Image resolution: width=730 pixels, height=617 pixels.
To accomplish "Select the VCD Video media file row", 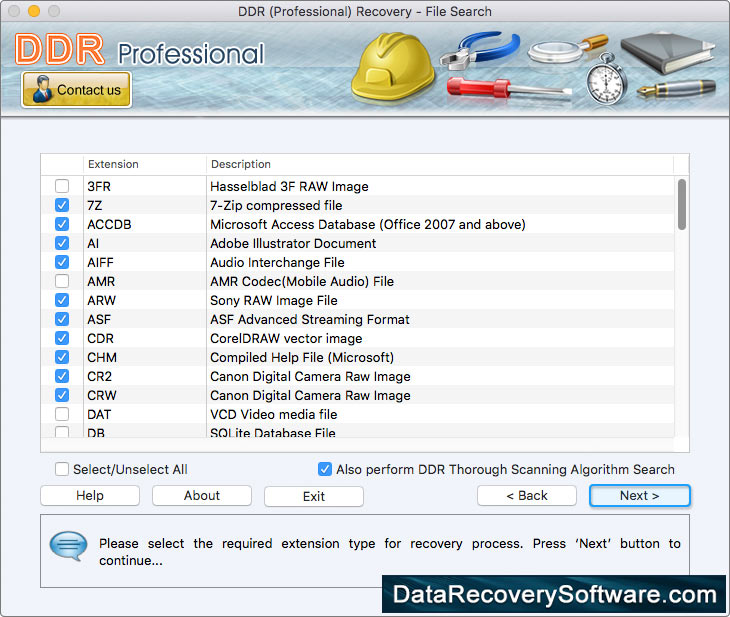I will click(x=358, y=414).
